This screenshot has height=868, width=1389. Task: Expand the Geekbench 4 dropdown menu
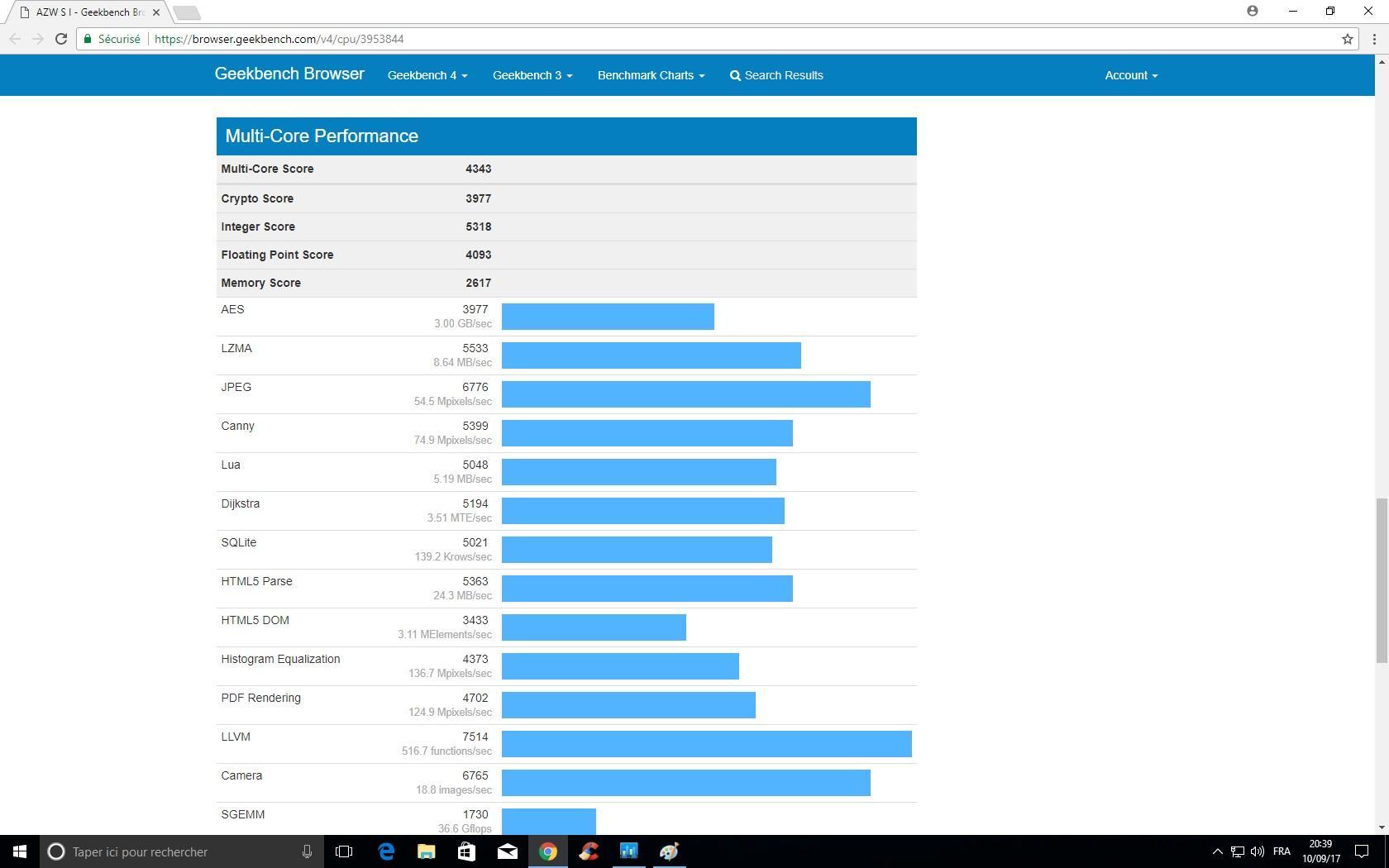427,75
